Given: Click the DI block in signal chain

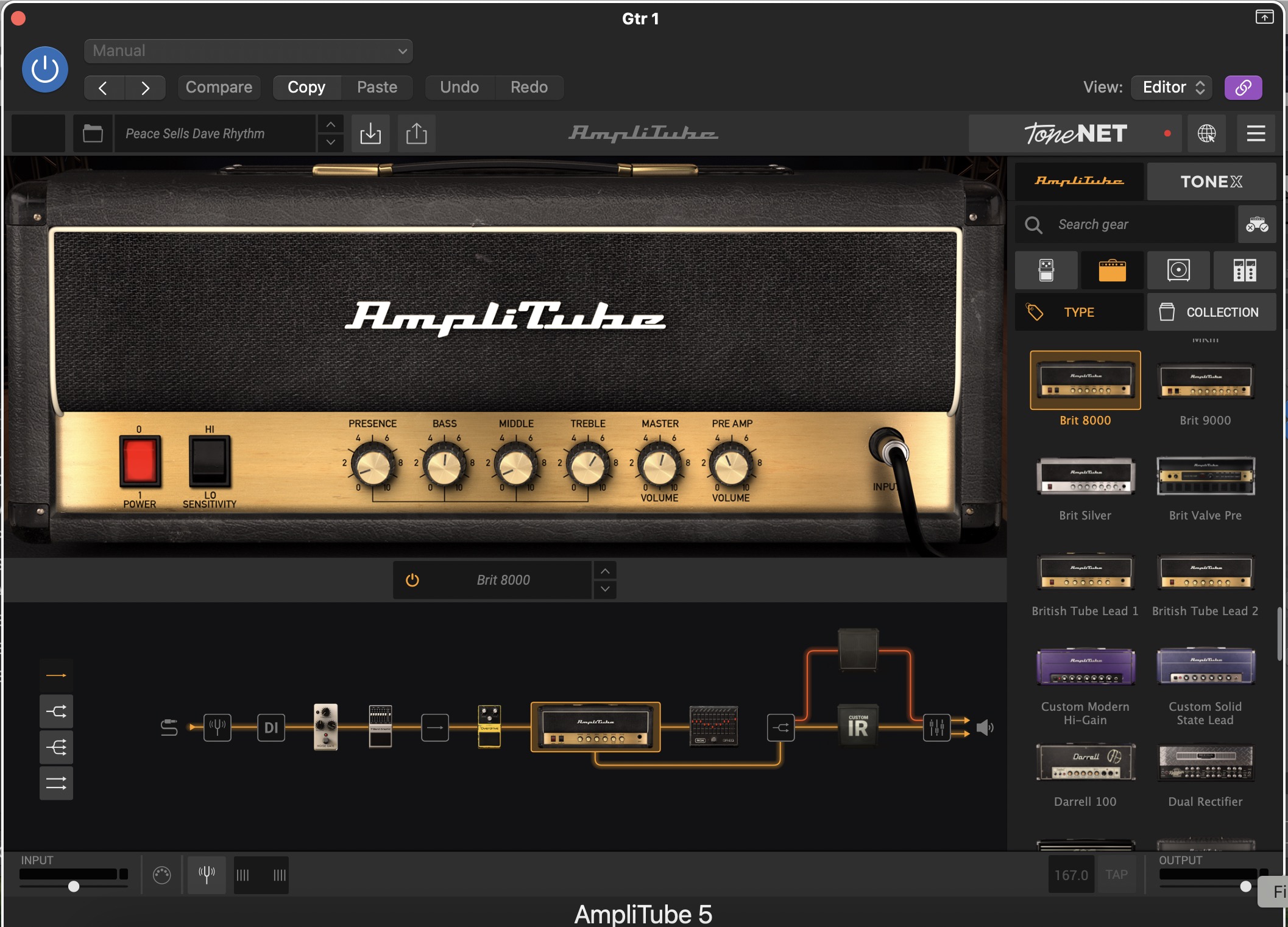Looking at the screenshot, I should coord(271,727).
